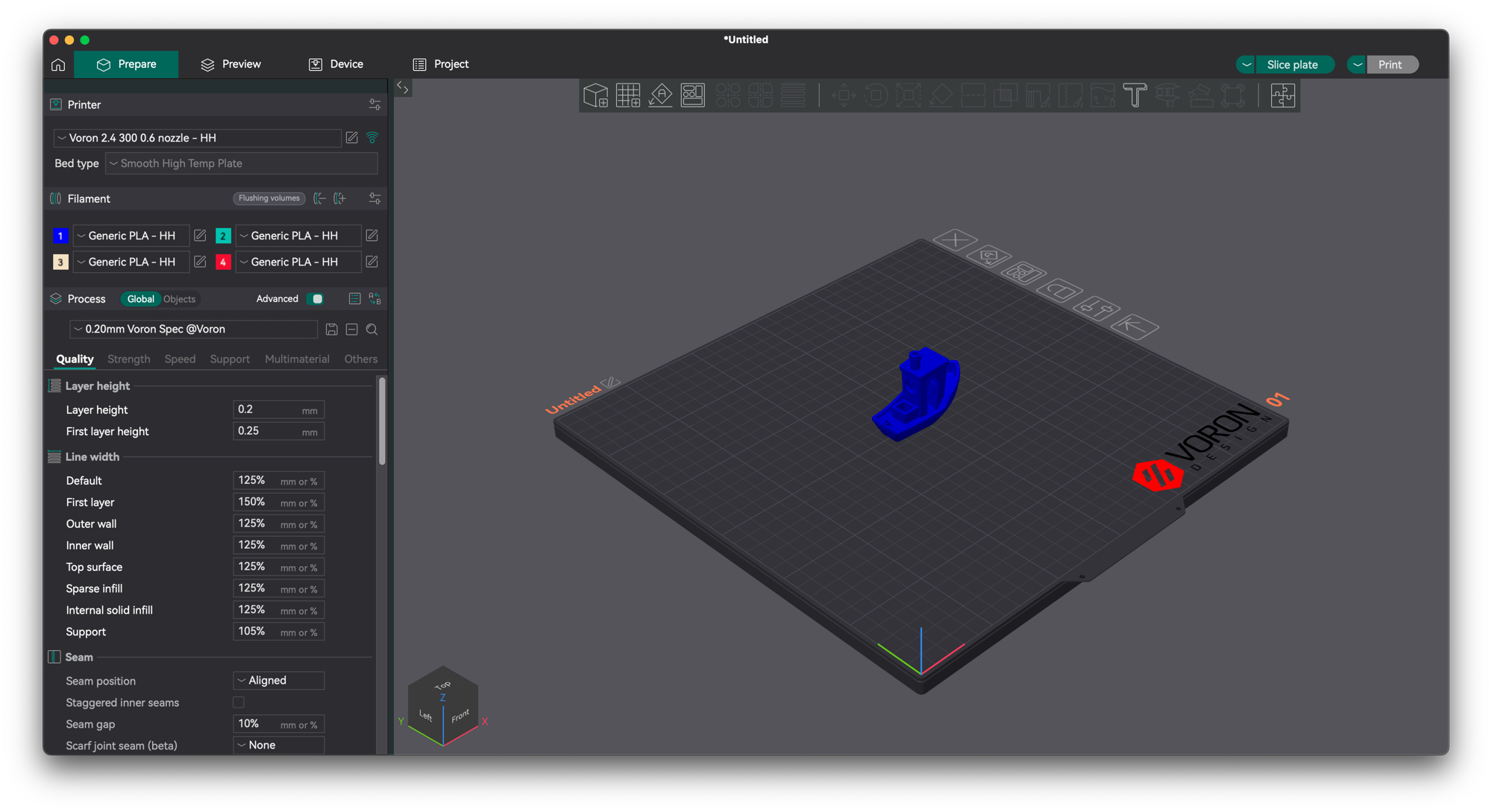Collapse the sidebar with arrow icon
The width and height of the screenshot is (1492, 812).
pyautogui.click(x=402, y=87)
